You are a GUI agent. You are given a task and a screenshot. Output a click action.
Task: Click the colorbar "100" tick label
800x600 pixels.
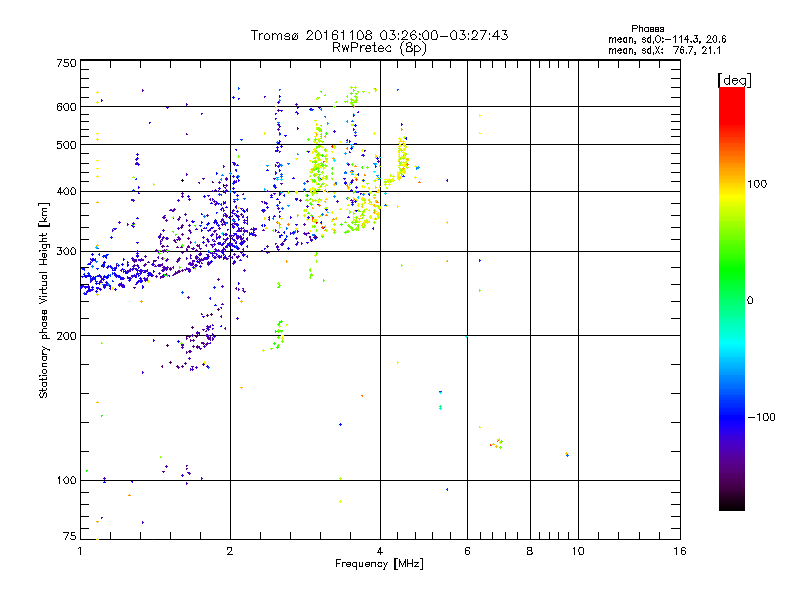[757, 184]
